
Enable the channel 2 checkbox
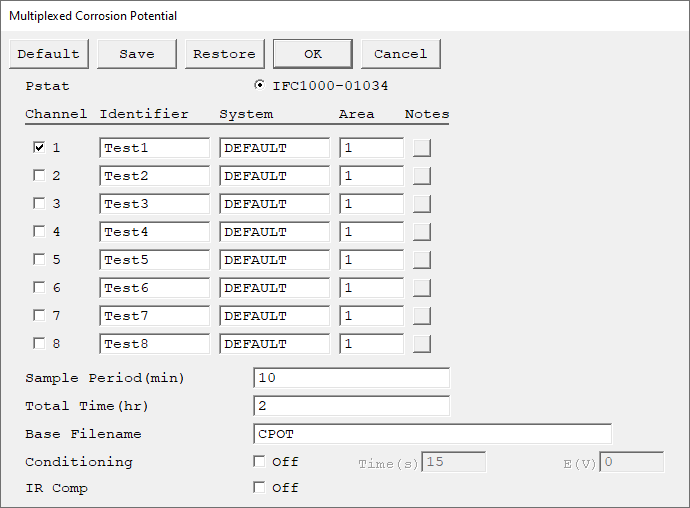[x=39, y=176]
